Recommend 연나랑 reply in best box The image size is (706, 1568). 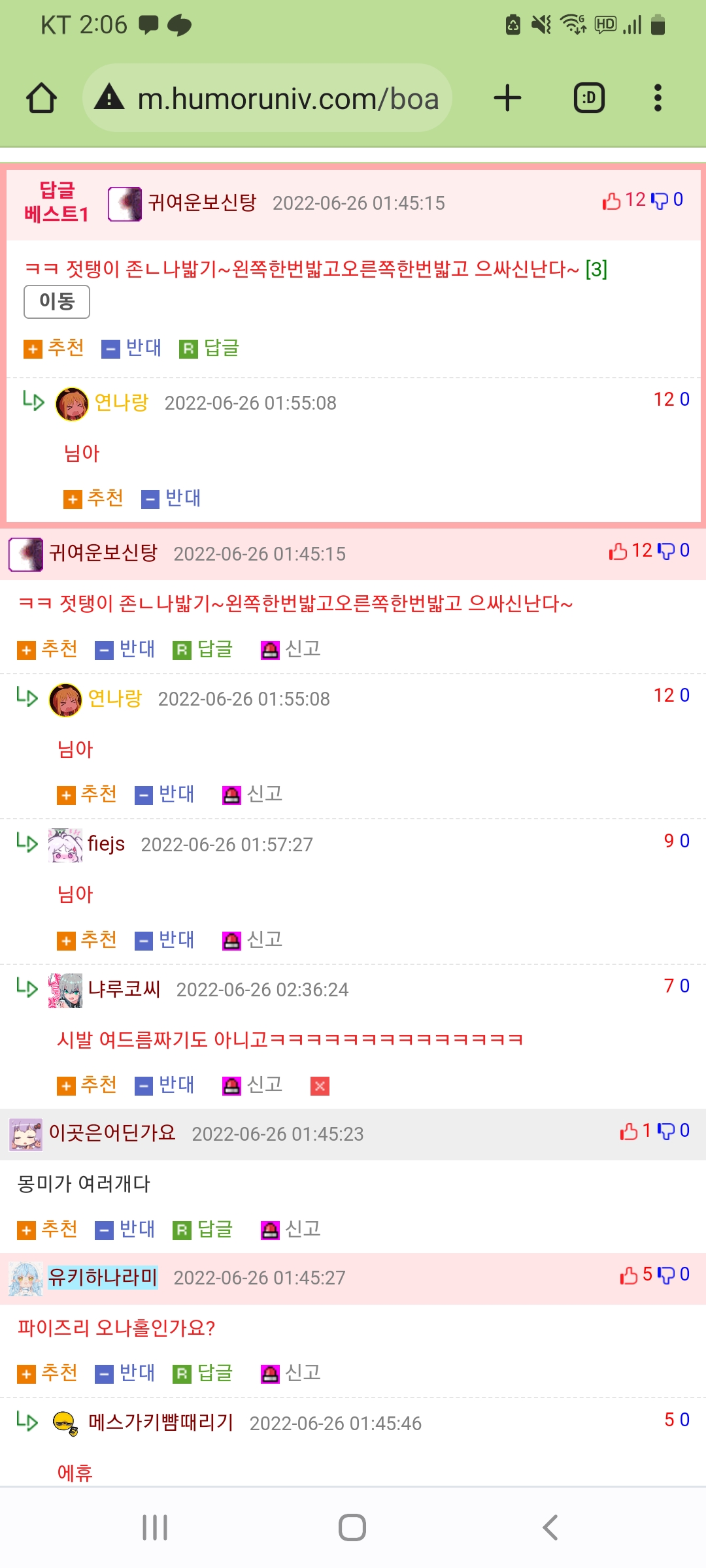point(93,498)
